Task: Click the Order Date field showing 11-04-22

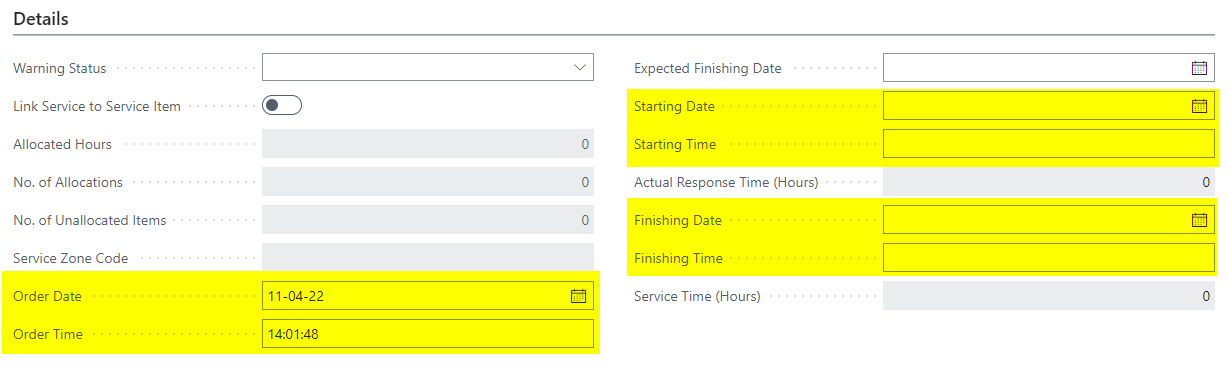Action: (x=428, y=296)
